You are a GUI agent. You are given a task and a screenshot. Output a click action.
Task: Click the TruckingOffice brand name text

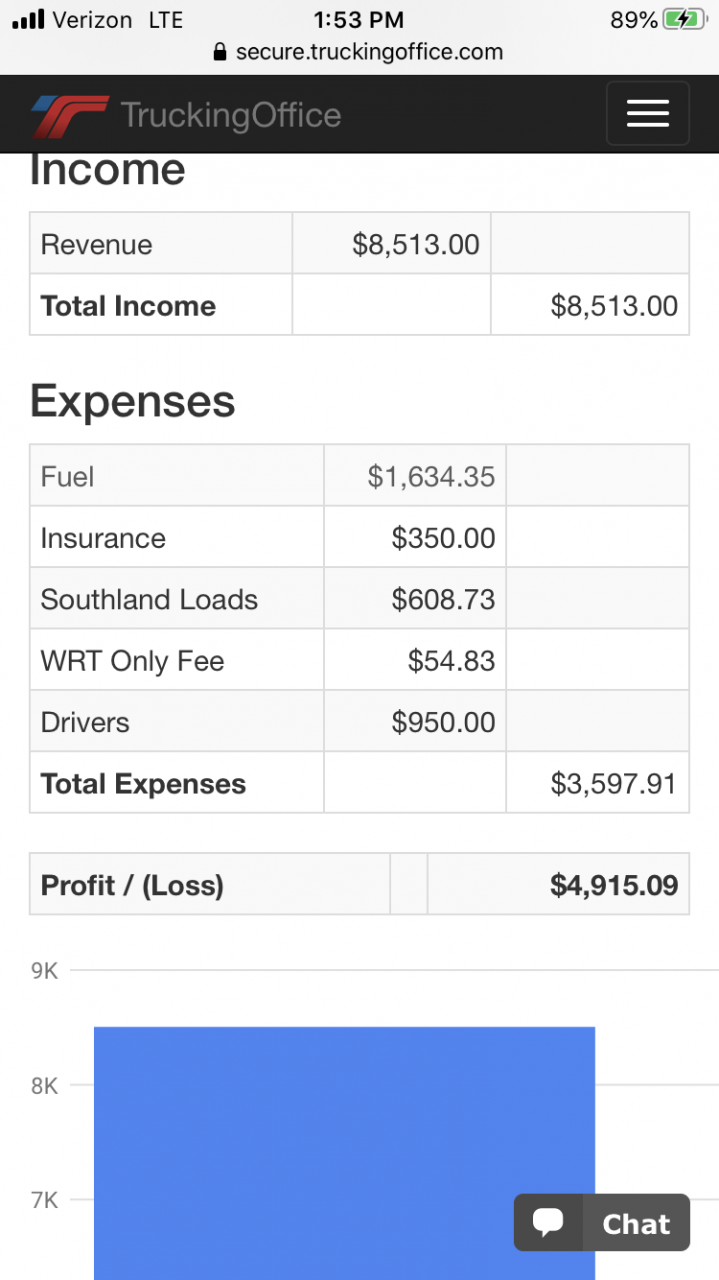tap(231, 116)
